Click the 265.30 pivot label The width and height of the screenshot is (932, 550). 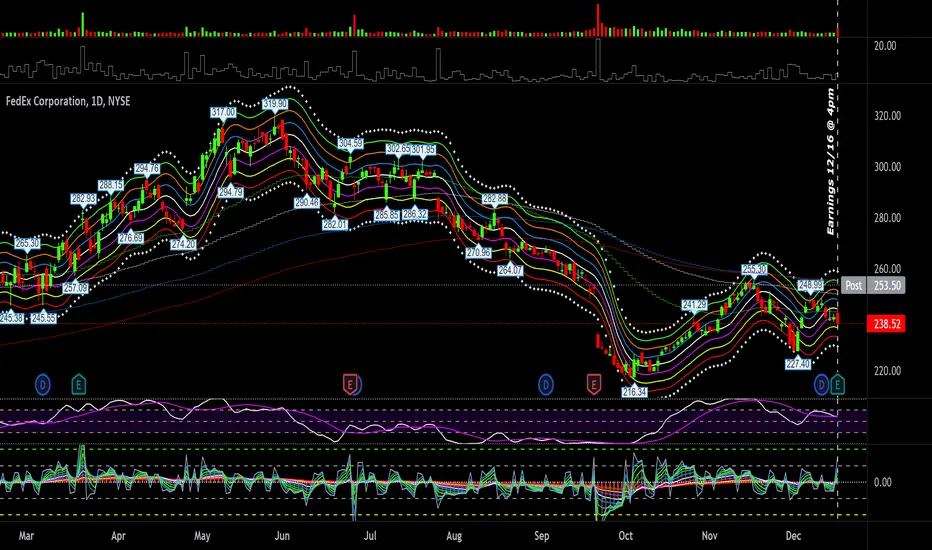click(x=27, y=243)
